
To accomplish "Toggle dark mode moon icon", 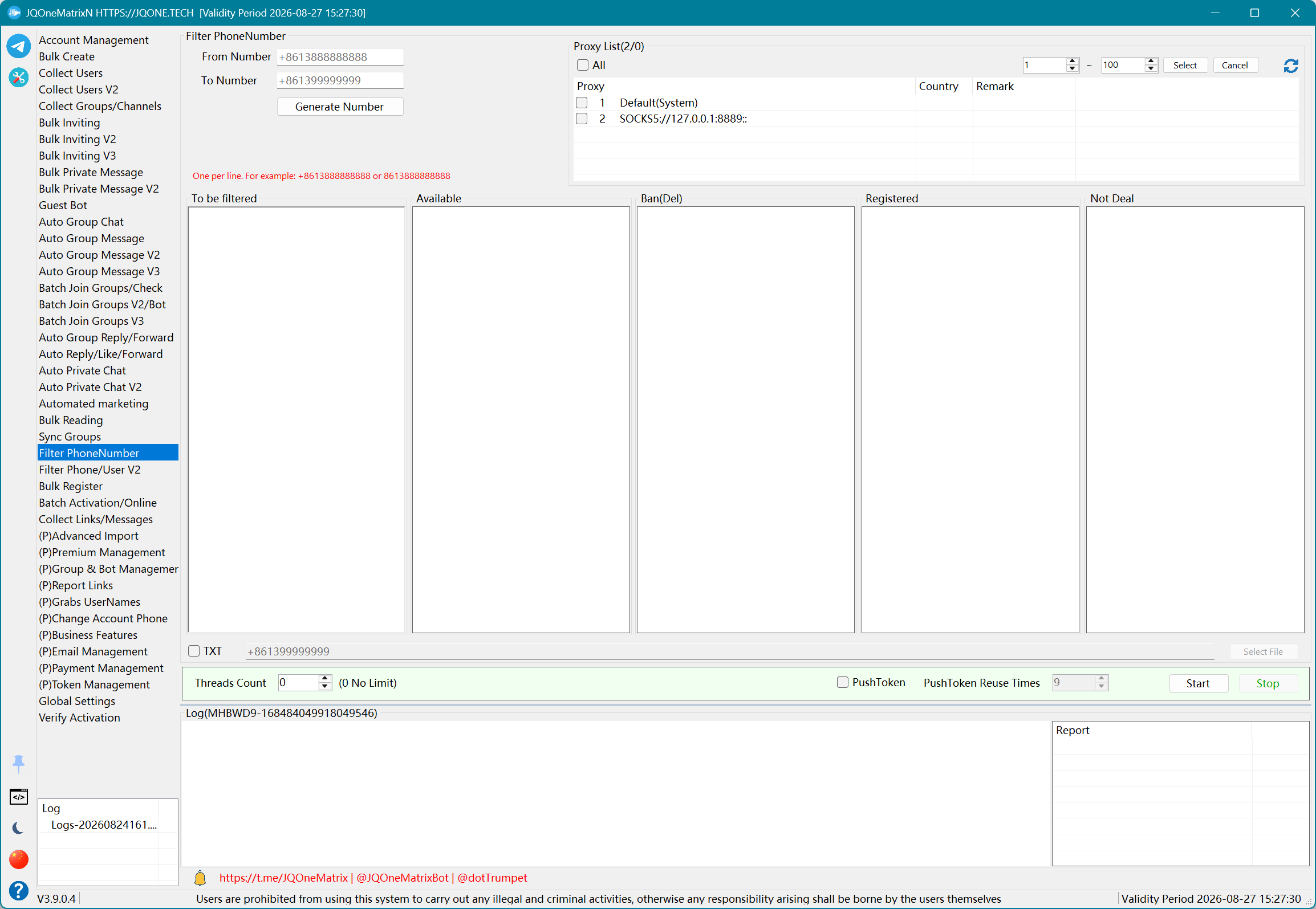I will (19, 828).
